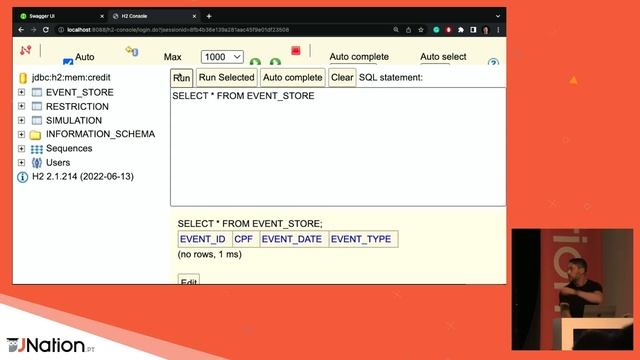Select RESTRICTION table name in tree
This screenshot has width=640, height=360.
77,107
